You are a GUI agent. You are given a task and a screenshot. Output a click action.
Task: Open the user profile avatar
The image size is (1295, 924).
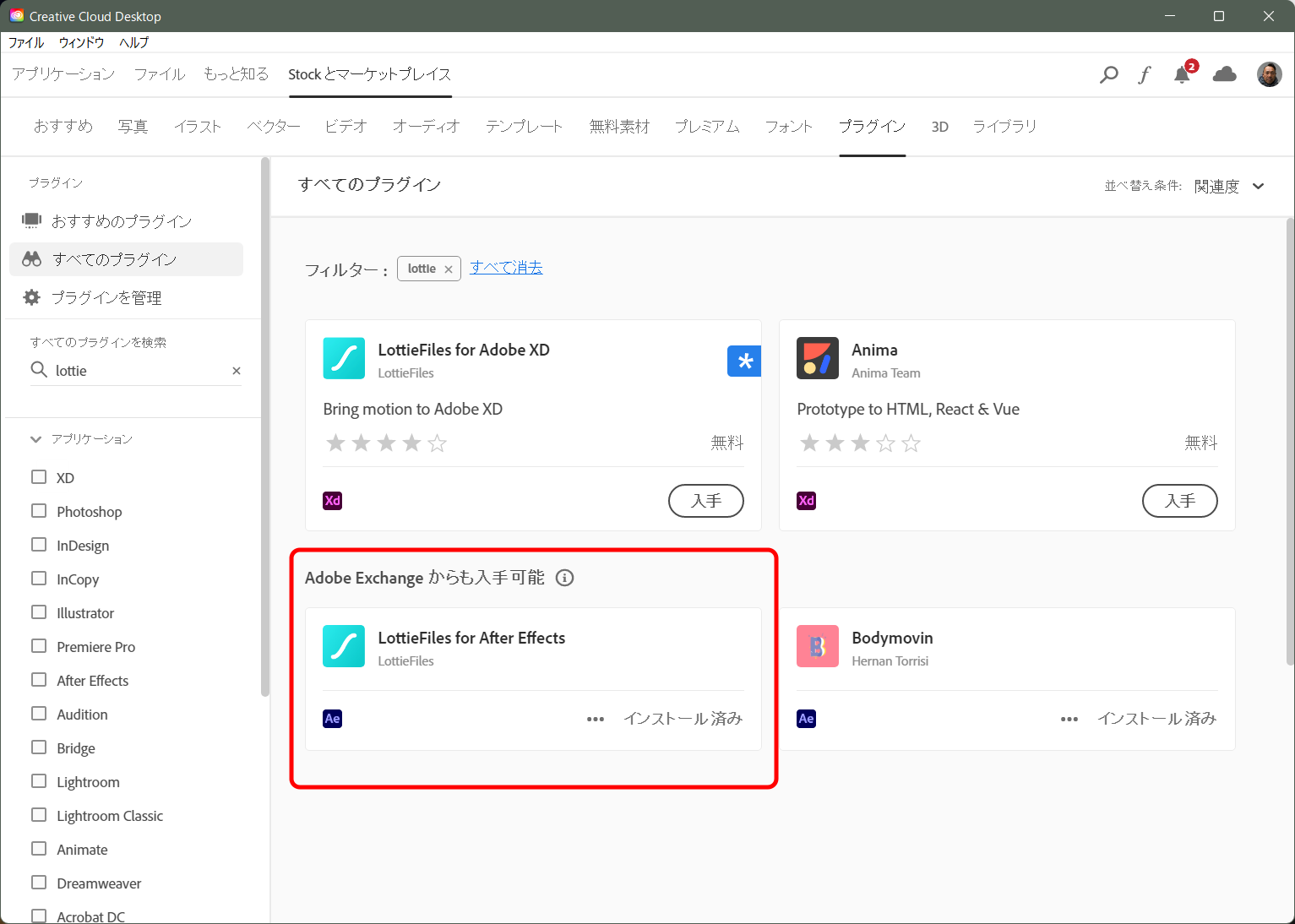(x=1269, y=74)
